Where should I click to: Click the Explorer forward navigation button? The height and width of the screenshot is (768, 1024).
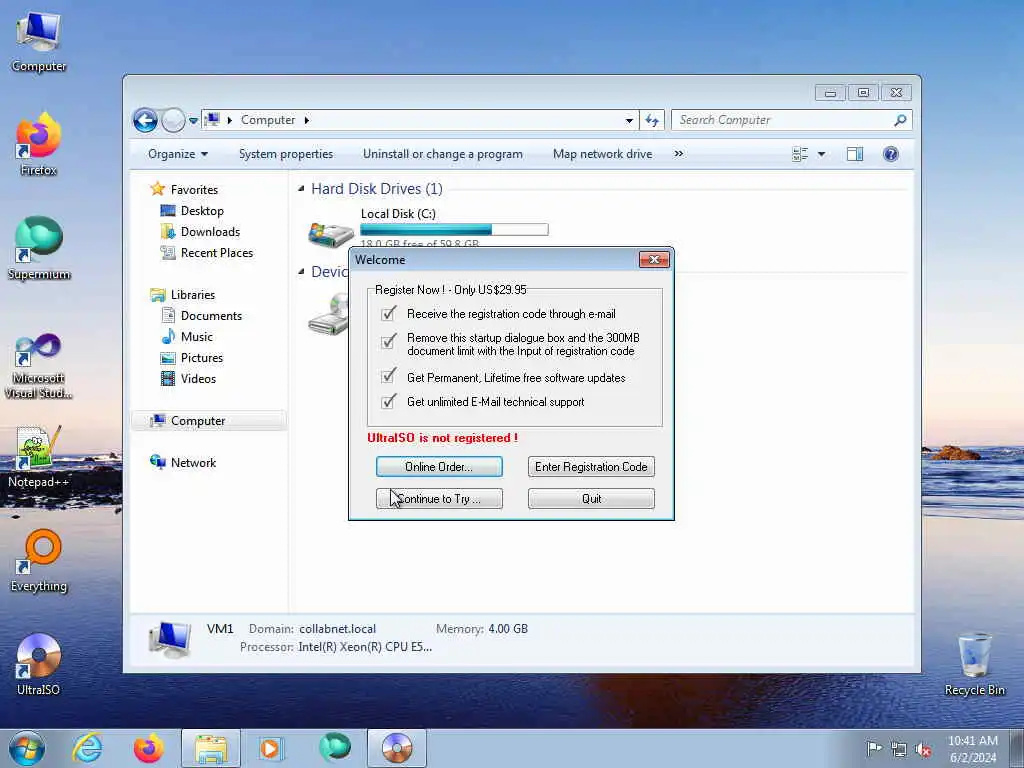coord(173,120)
